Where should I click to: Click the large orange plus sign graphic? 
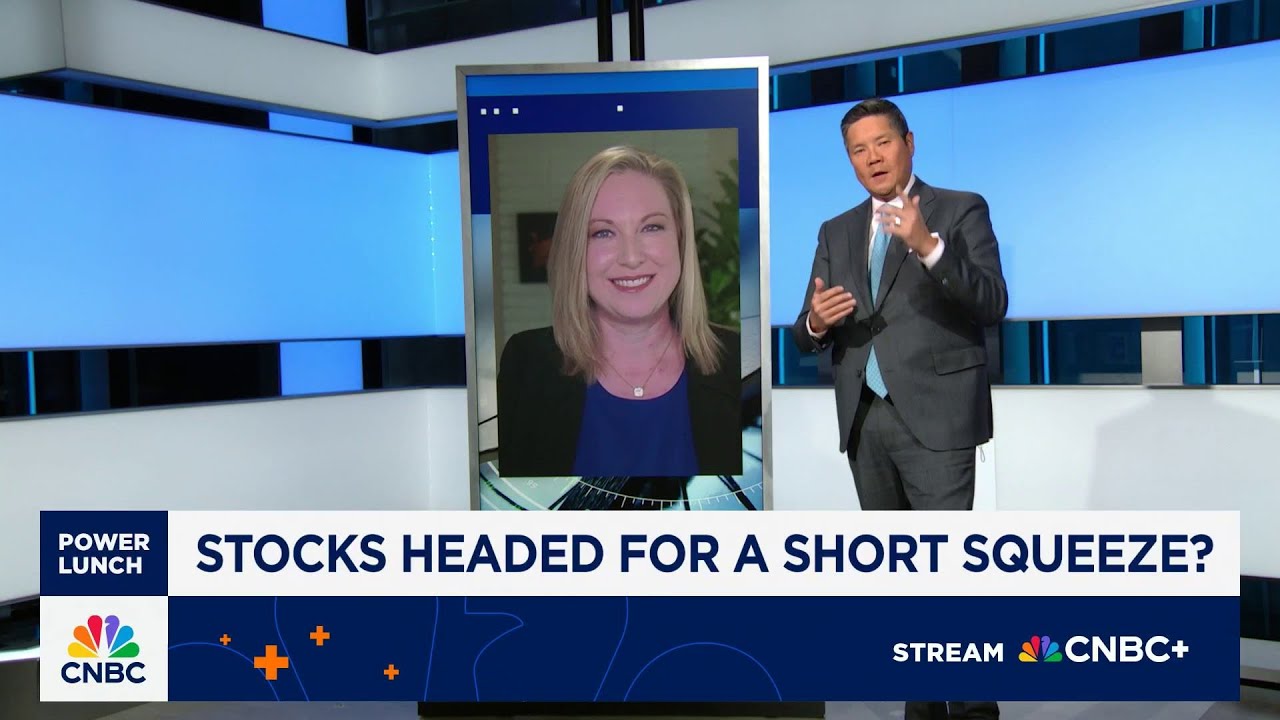point(271,662)
